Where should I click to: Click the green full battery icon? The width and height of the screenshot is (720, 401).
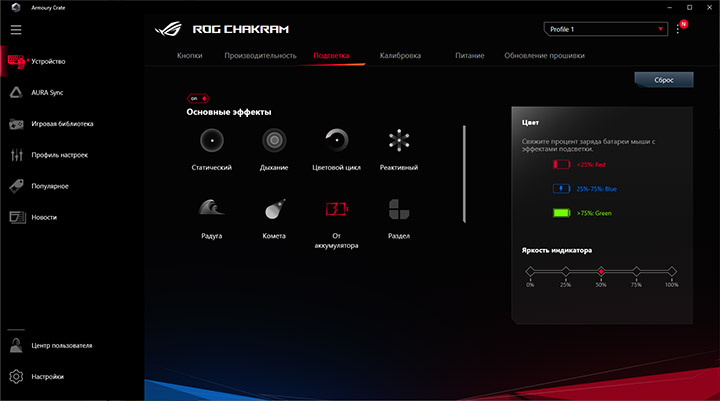coord(561,213)
